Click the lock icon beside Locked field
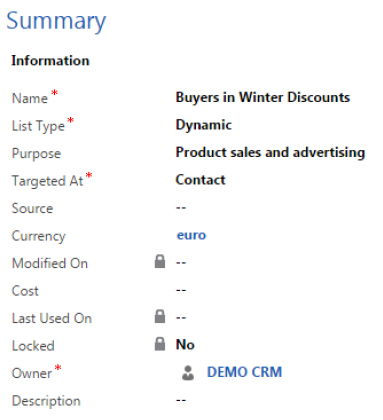383x420 pixels. (x=160, y=344)
